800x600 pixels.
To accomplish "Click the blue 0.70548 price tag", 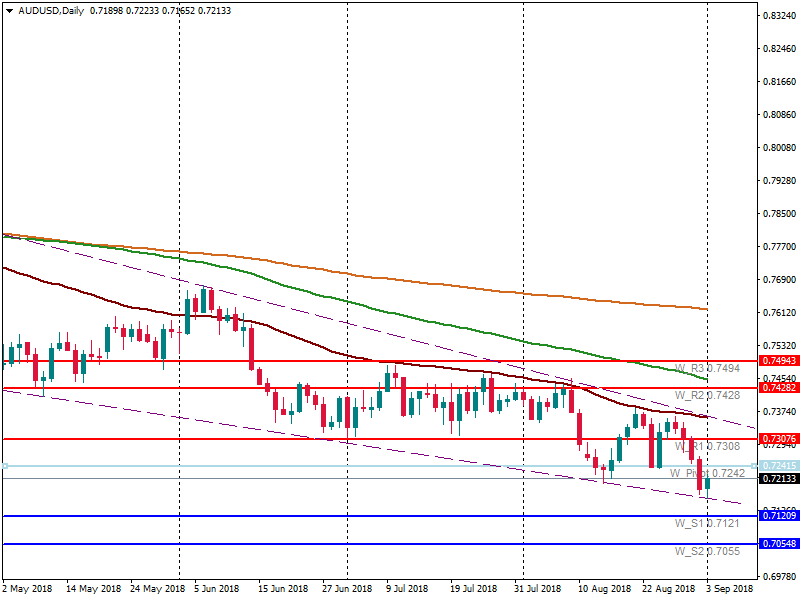I will tap(778, 544).
